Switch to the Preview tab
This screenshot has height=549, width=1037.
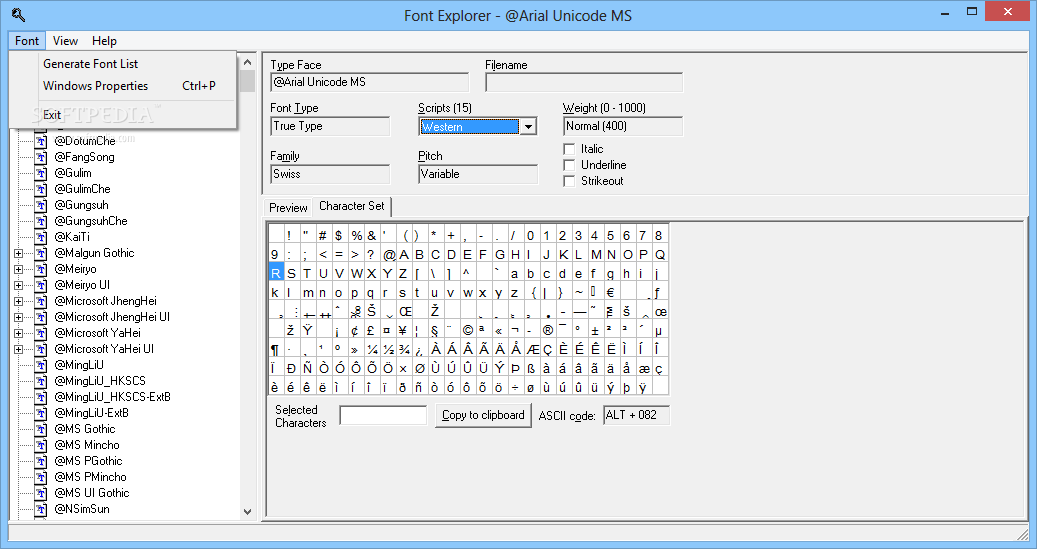pyautogui.click(x=288, y=208)
